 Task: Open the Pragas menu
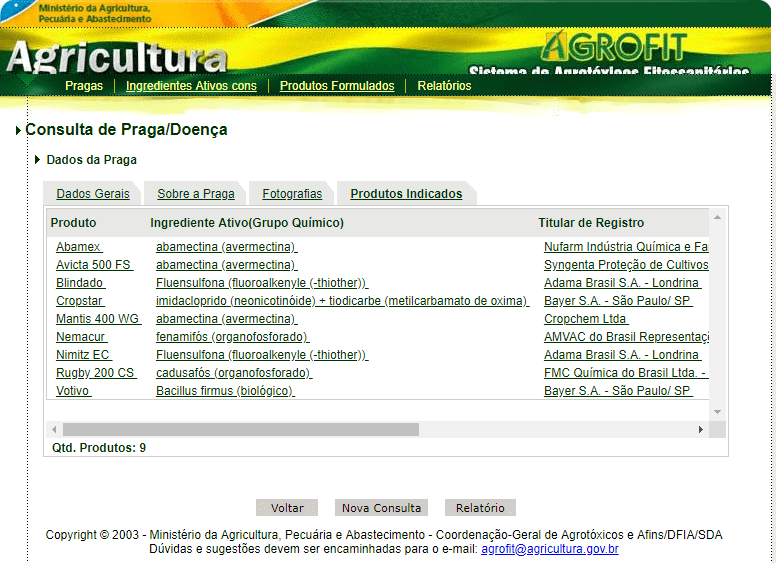pos(84,86)
